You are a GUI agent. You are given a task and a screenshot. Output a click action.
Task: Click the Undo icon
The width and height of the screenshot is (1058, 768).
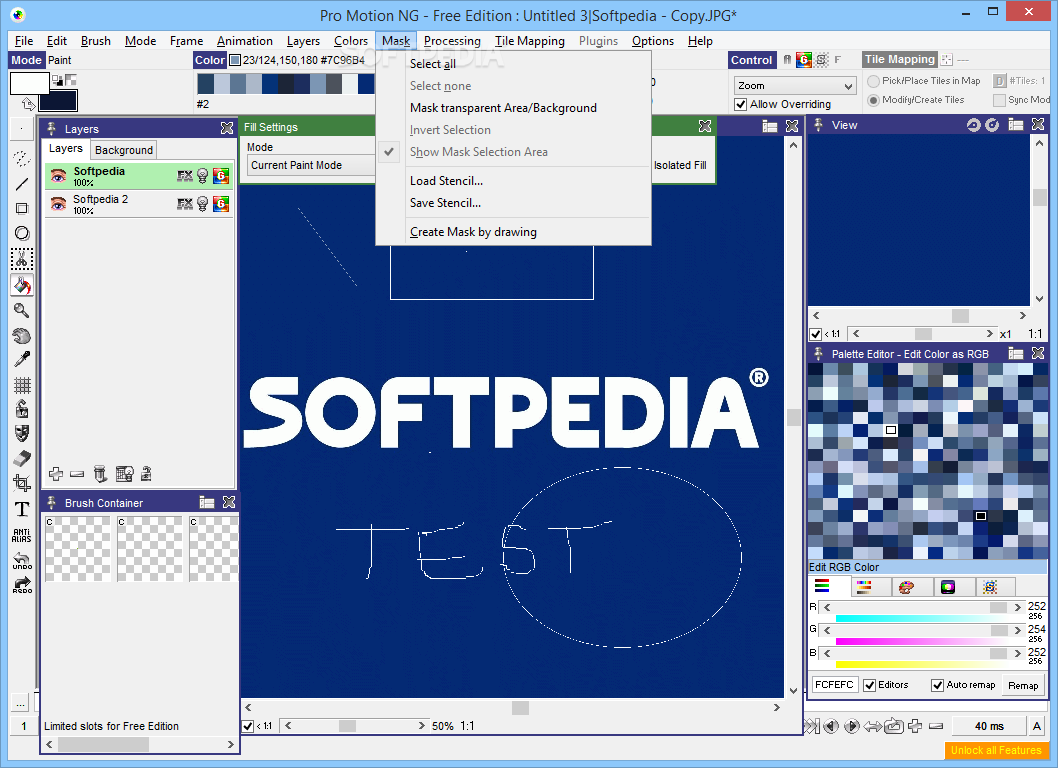pyautogui.click(x=22, y=561)
